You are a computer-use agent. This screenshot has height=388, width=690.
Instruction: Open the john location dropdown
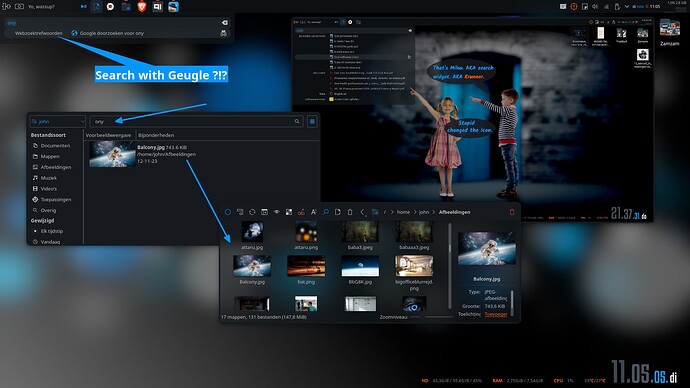58,121
